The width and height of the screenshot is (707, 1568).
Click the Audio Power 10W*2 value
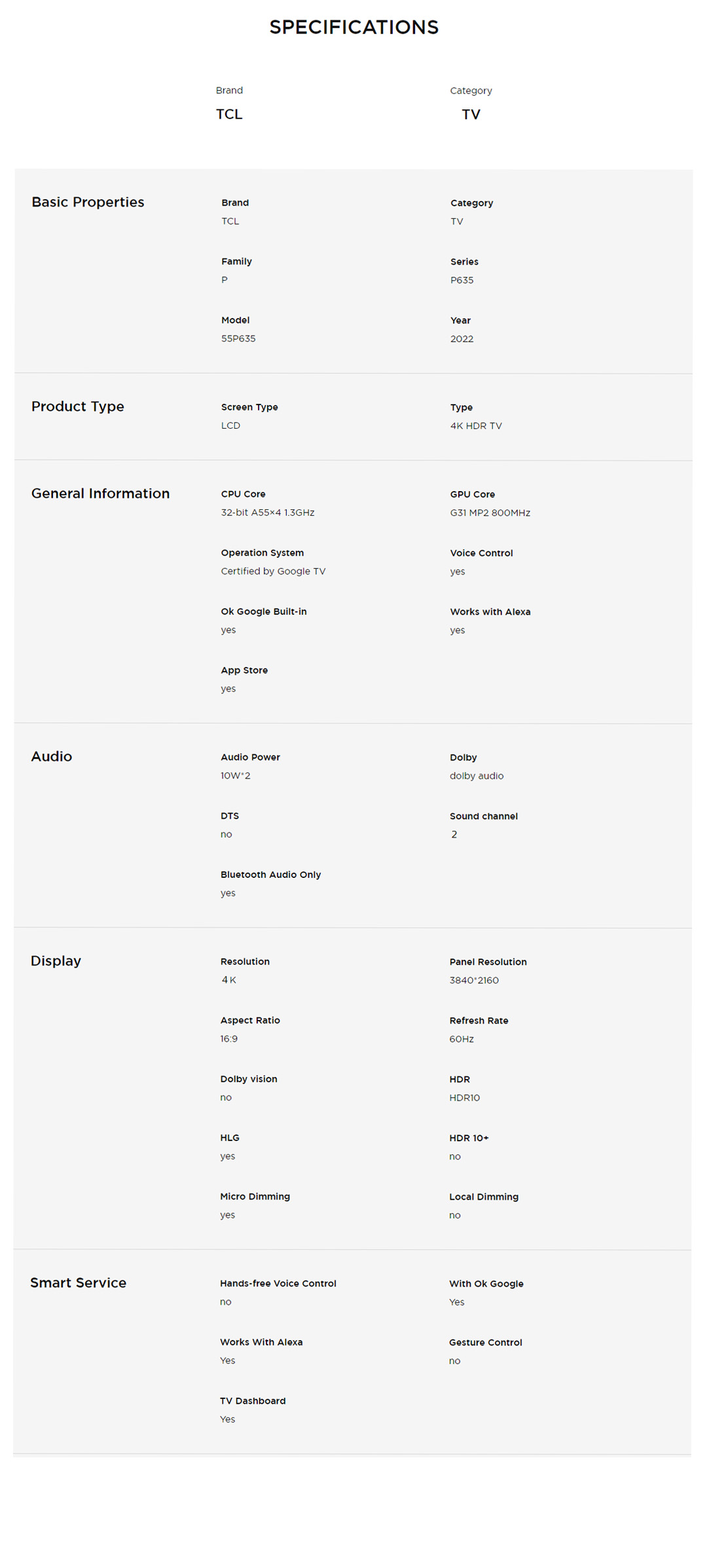(235, 776)
